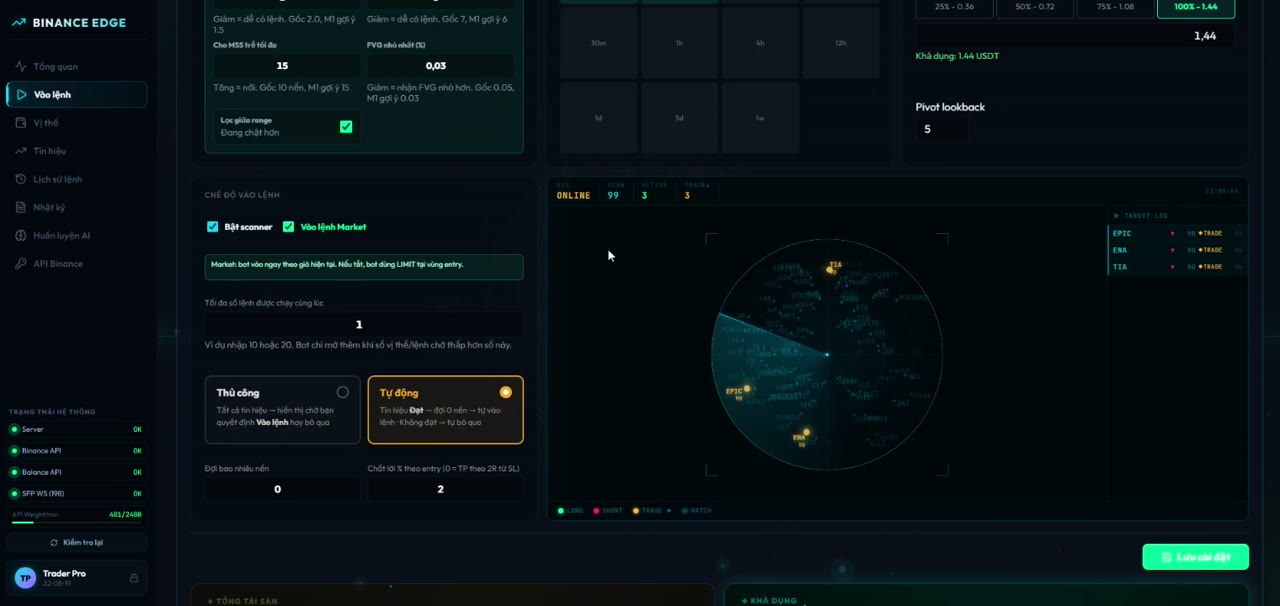Click the SCAN count 99
The image size is (1280, 606).
[x=613, y=195]
